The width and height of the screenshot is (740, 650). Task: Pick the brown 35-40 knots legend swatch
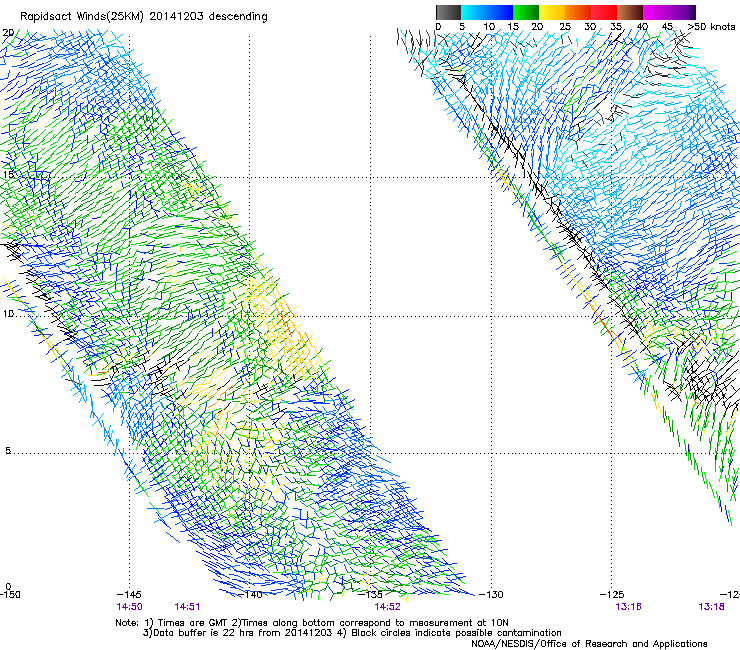[630, 12]
